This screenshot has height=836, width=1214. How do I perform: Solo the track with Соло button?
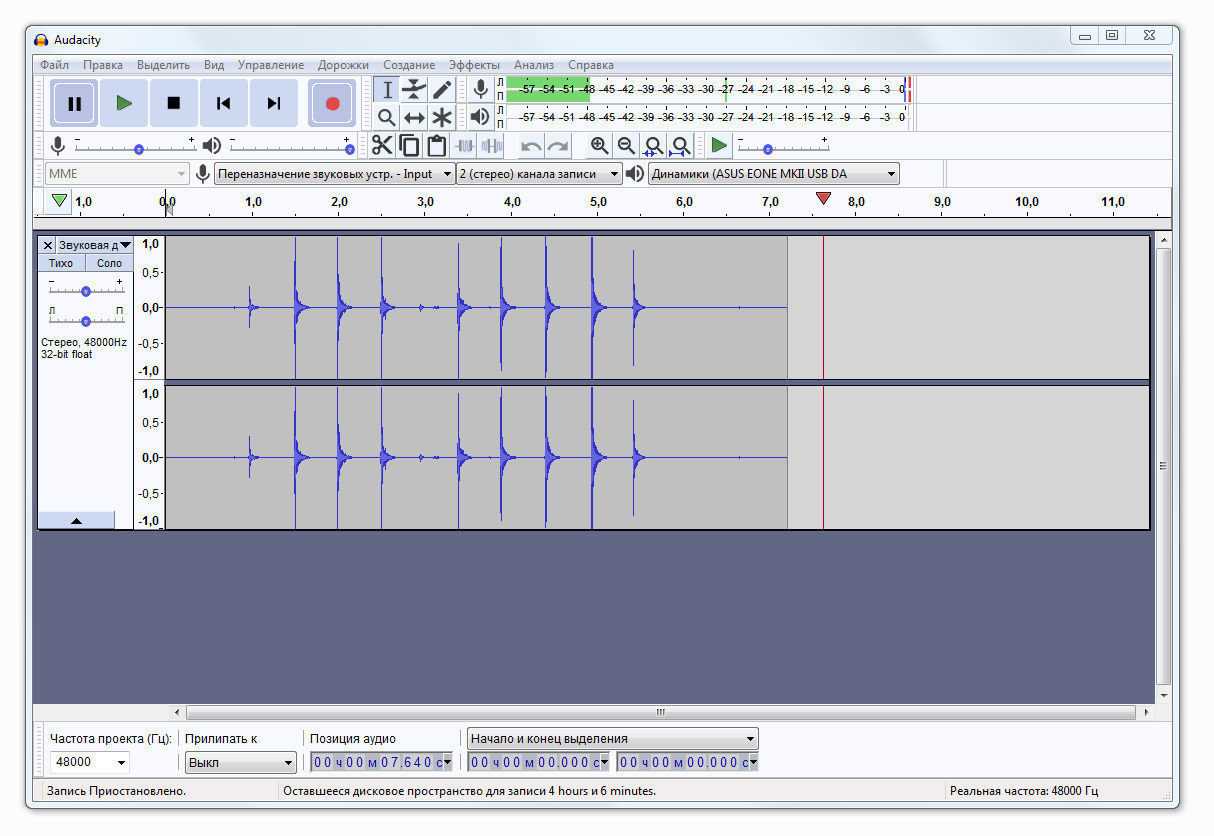[109, 263]
